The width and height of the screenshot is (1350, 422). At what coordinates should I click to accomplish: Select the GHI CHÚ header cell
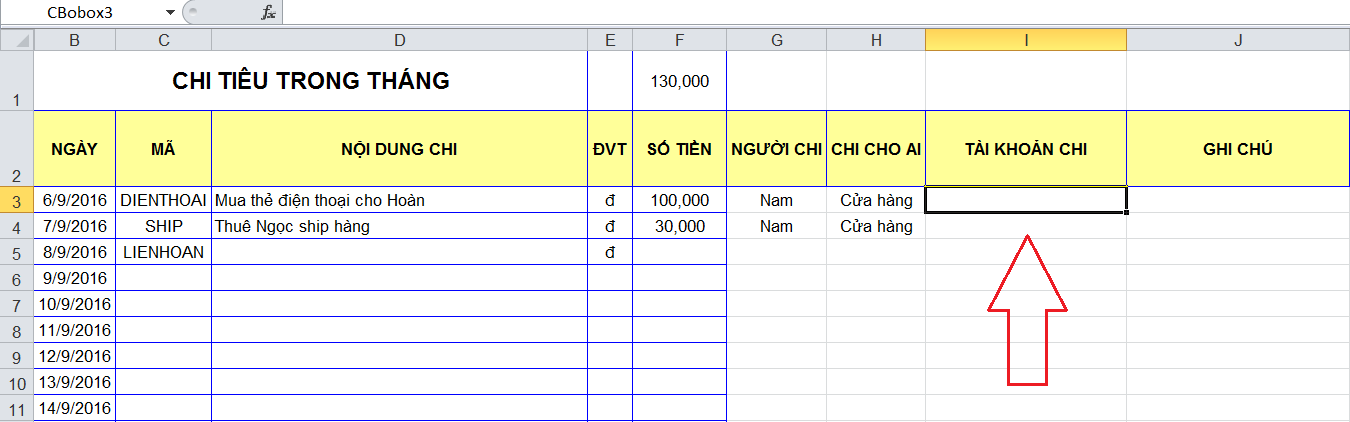click(x=1237, y=149)
